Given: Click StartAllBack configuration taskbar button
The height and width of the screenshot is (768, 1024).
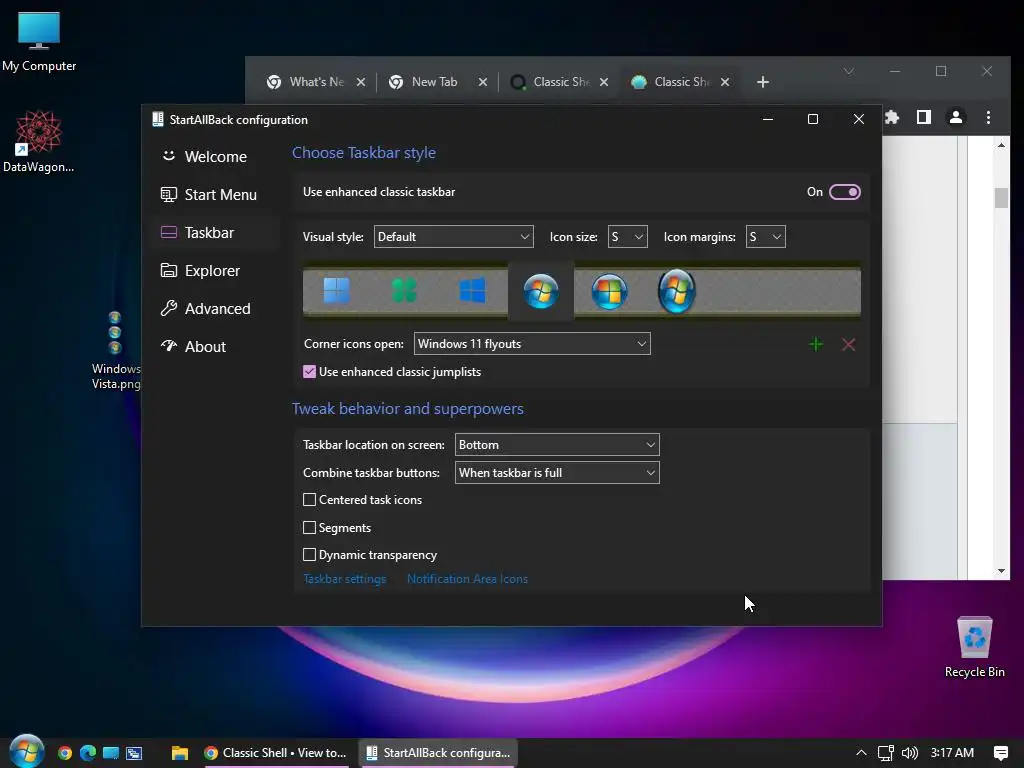Looking at the screenshot, I should click(439, 753).
